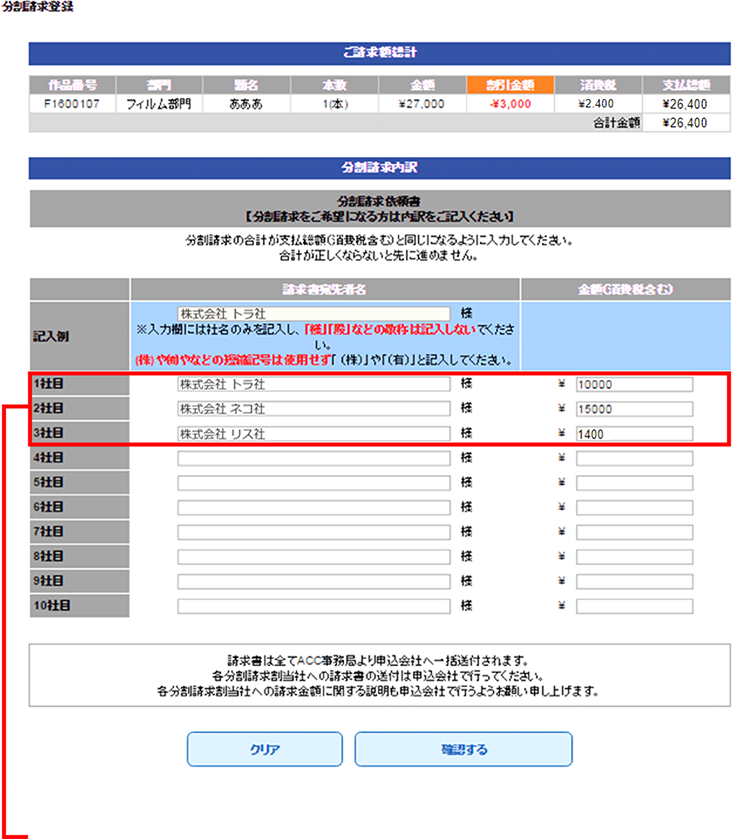Click the empty 4社目 company name field
Screen dimensions: 732x839
point(313,458)
